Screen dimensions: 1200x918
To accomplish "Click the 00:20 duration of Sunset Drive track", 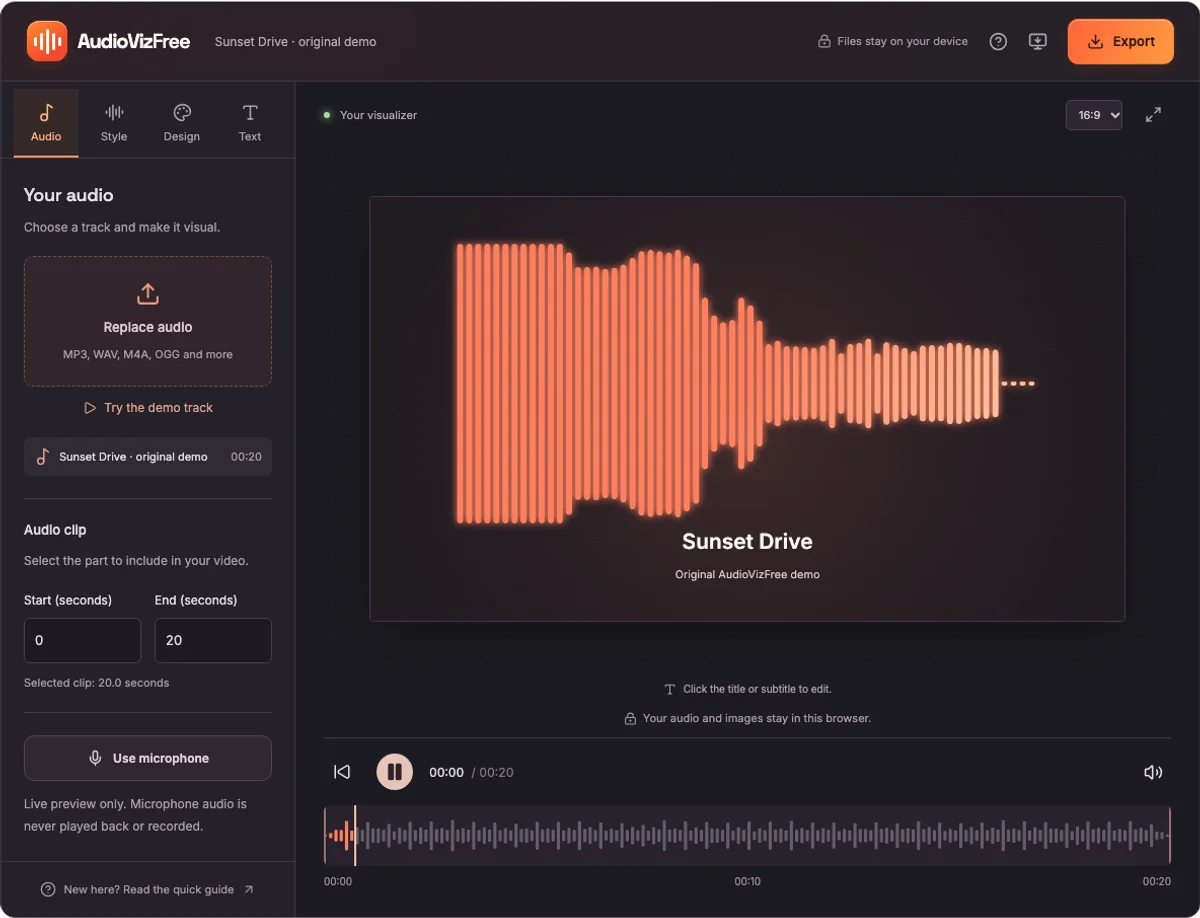I will [x=246, y=457].
